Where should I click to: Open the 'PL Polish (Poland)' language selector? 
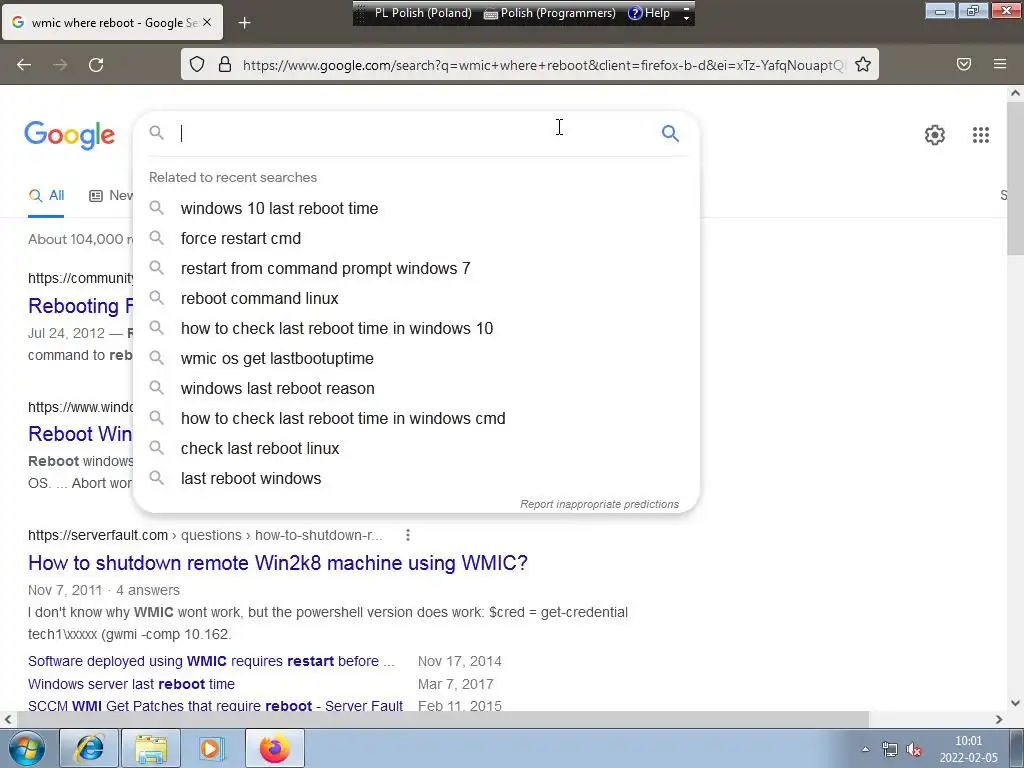[423, 13]
